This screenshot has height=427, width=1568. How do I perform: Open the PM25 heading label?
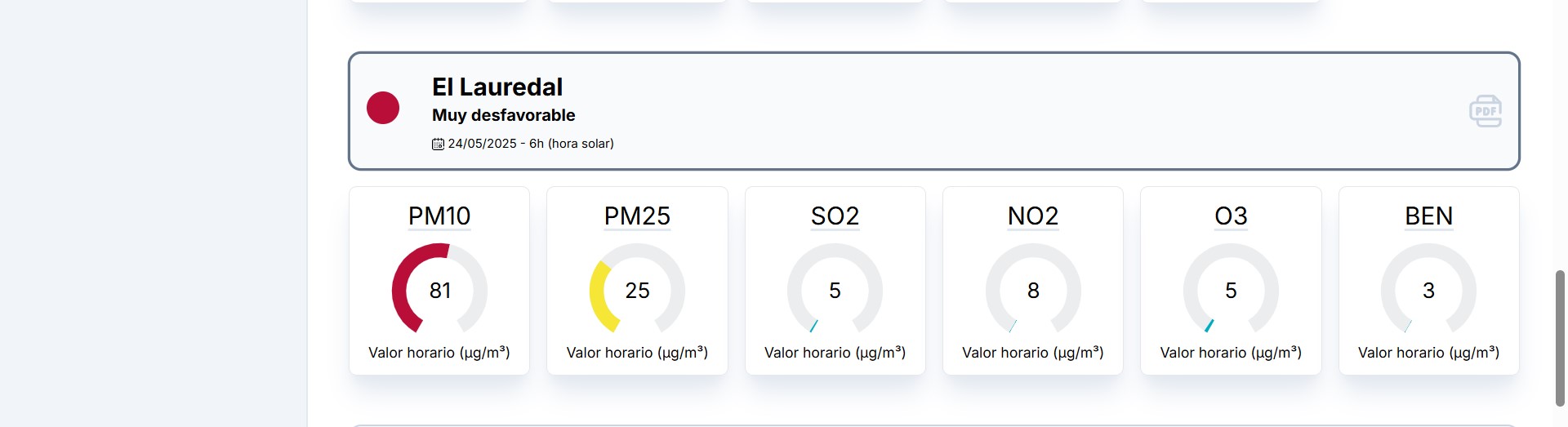pyautogui.click(x=637, y=216)
